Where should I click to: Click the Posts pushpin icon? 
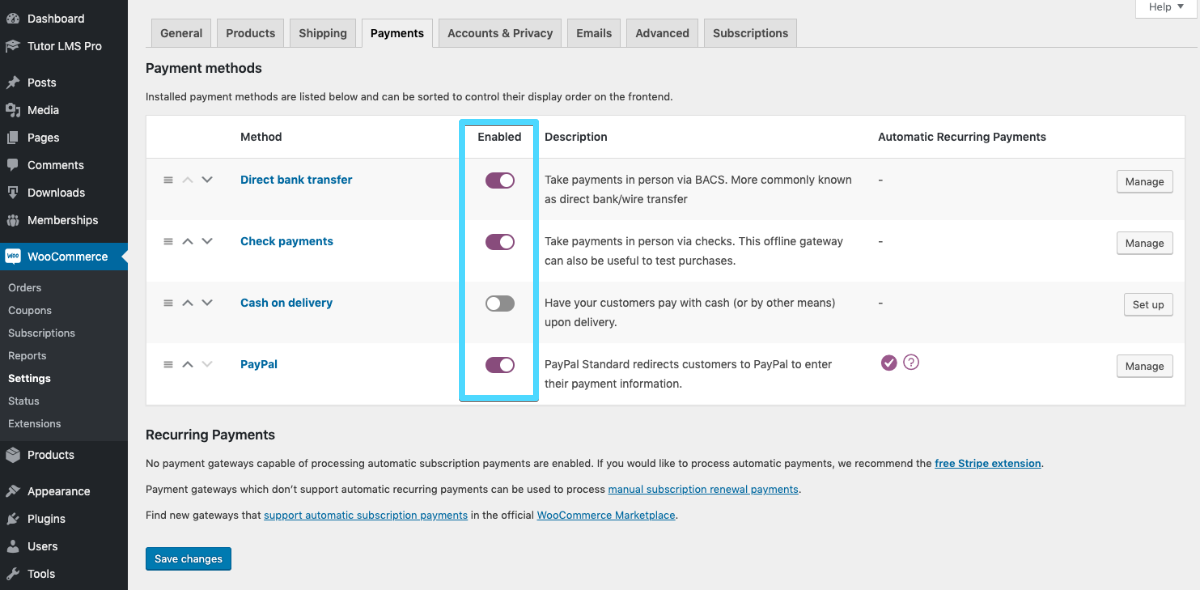coord(13,83)
